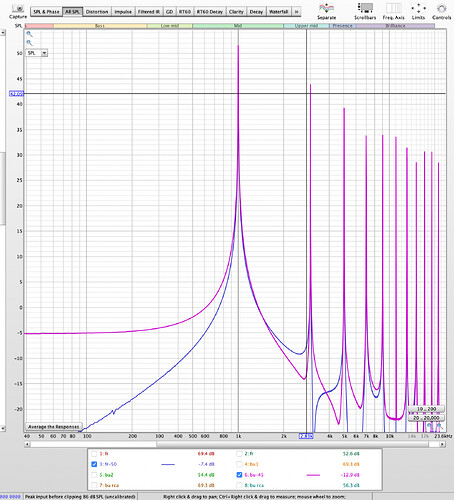Expand more graph tabs chevron
Image resolution: width=454 pixels, height=500 pixels.
tap(296, 12)
